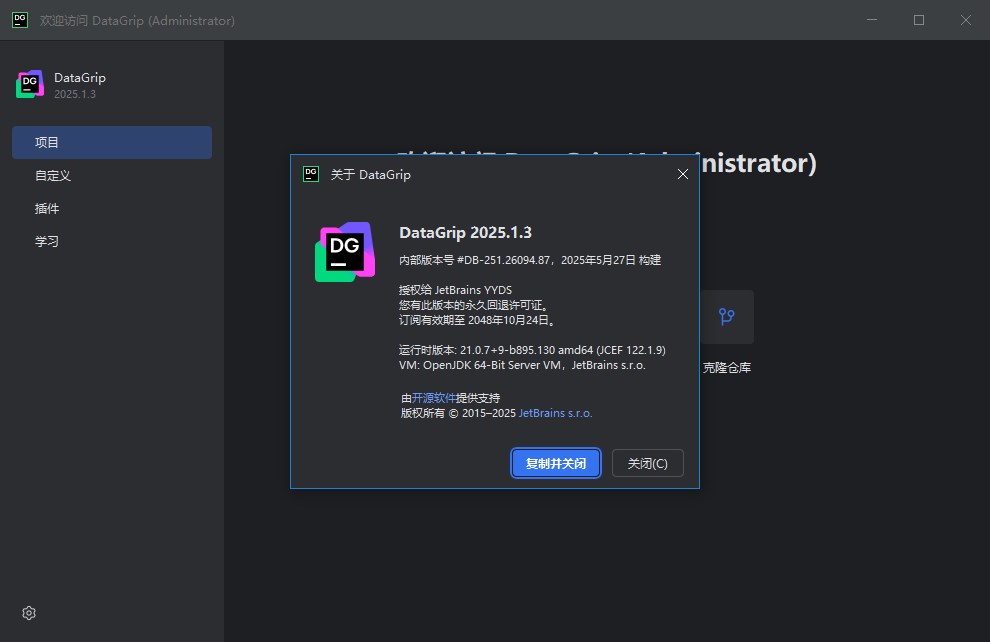The height and width of the screenshot is (642, 990).
Task: Click the build number #DB-251.26094.87 line
Action: [530, 260]
